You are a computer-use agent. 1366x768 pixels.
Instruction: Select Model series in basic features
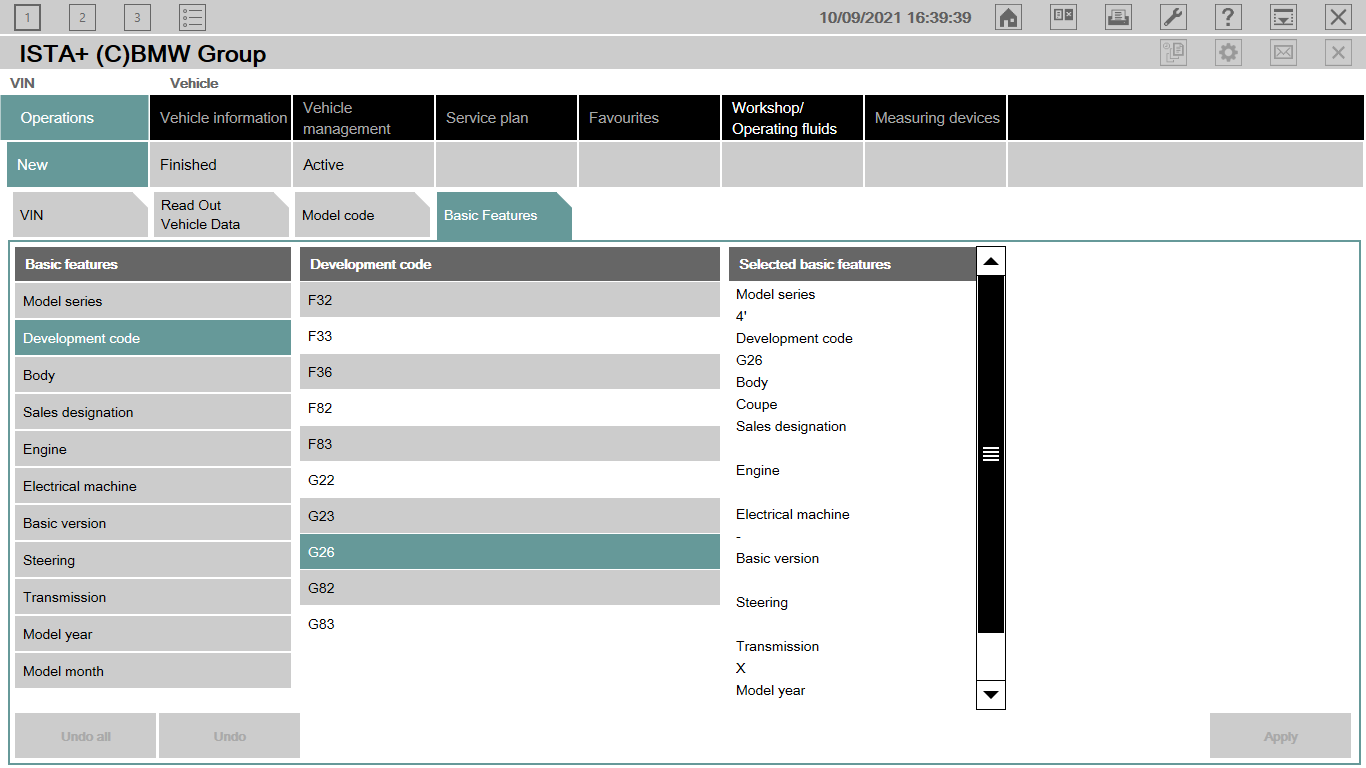point(153,301)
